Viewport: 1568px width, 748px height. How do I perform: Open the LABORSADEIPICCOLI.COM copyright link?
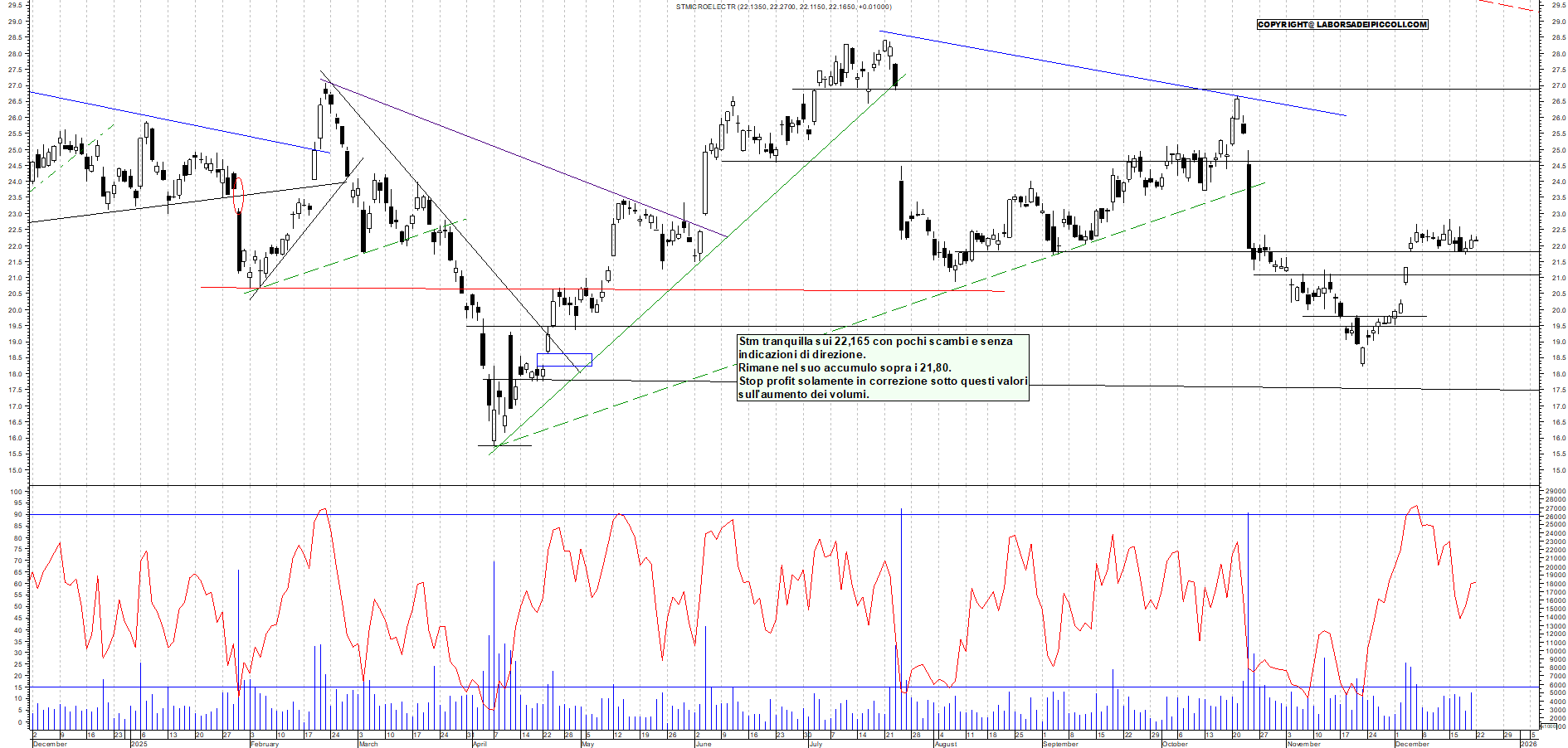[x=1342, y=25]
